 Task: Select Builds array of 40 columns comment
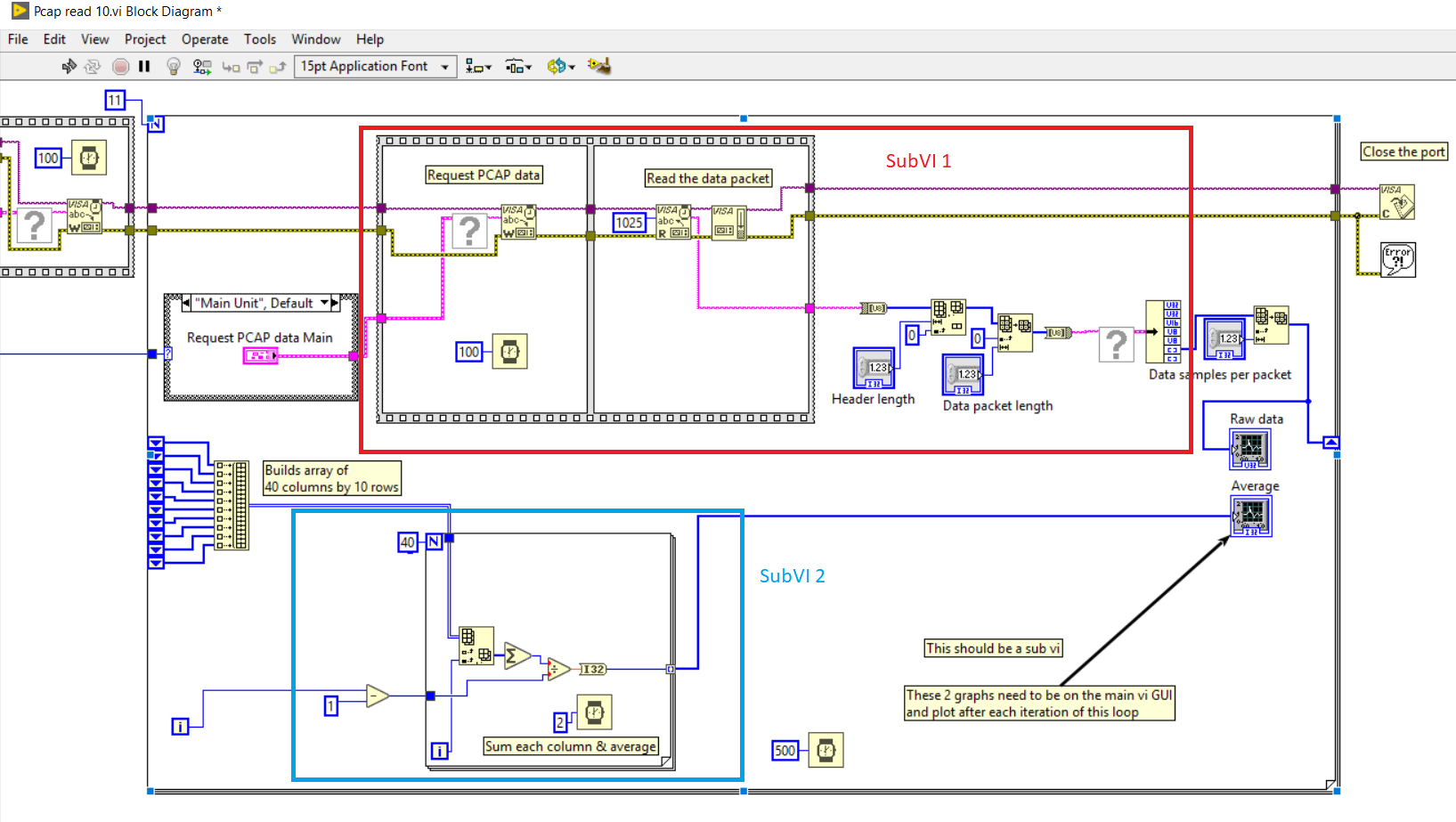(x=331, y=478)
